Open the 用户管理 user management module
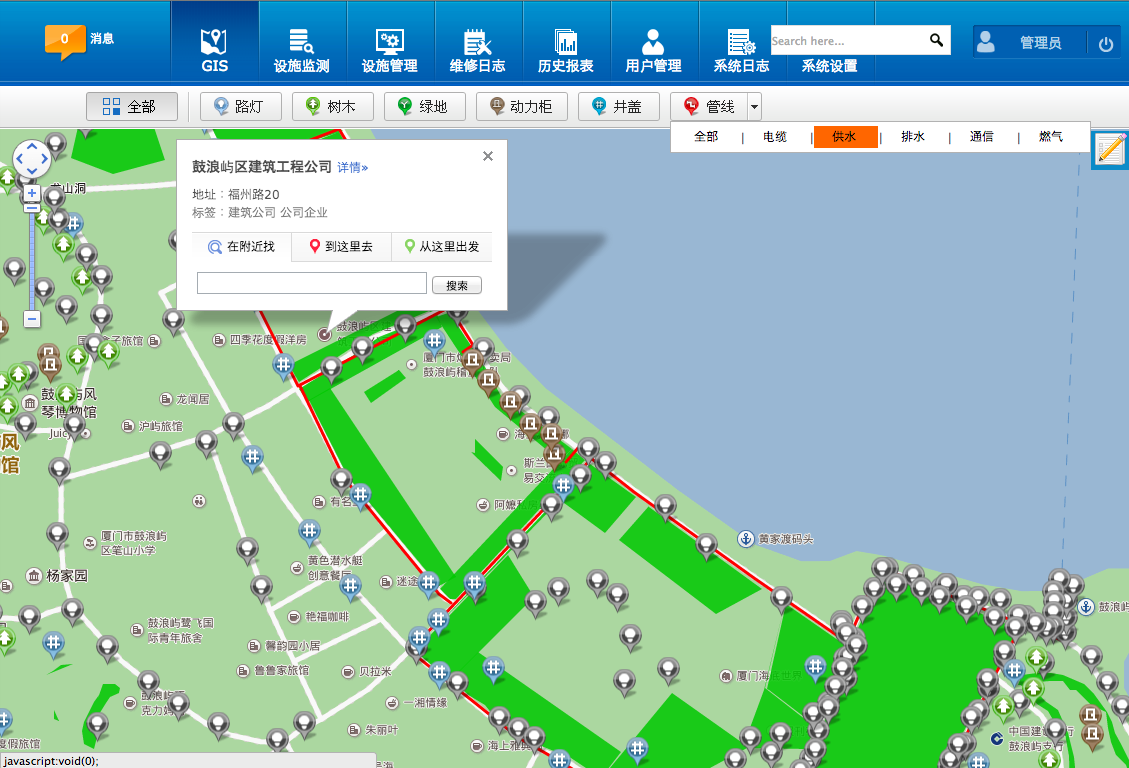The image size is (1129, 768). [x=654, y=40]
